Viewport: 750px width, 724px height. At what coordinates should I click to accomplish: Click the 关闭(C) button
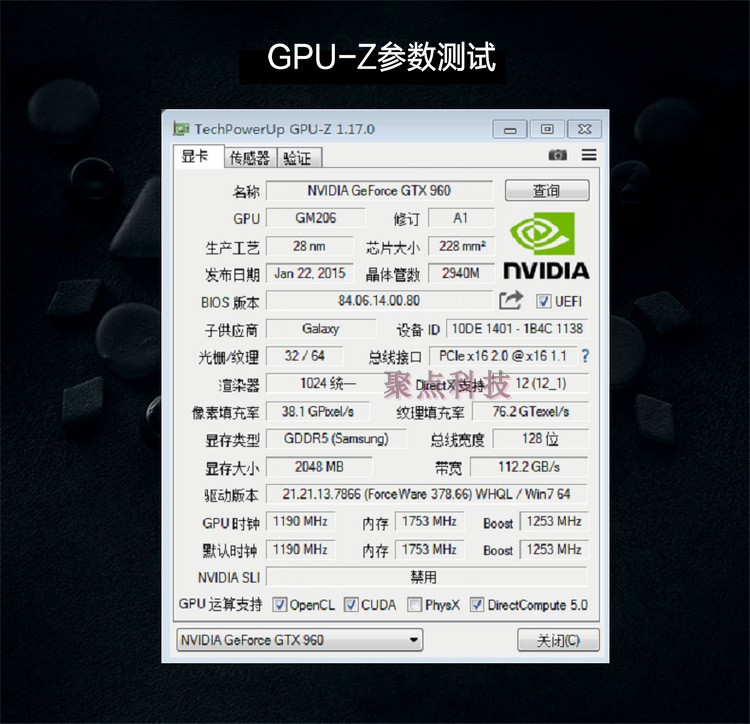[558, 640]
